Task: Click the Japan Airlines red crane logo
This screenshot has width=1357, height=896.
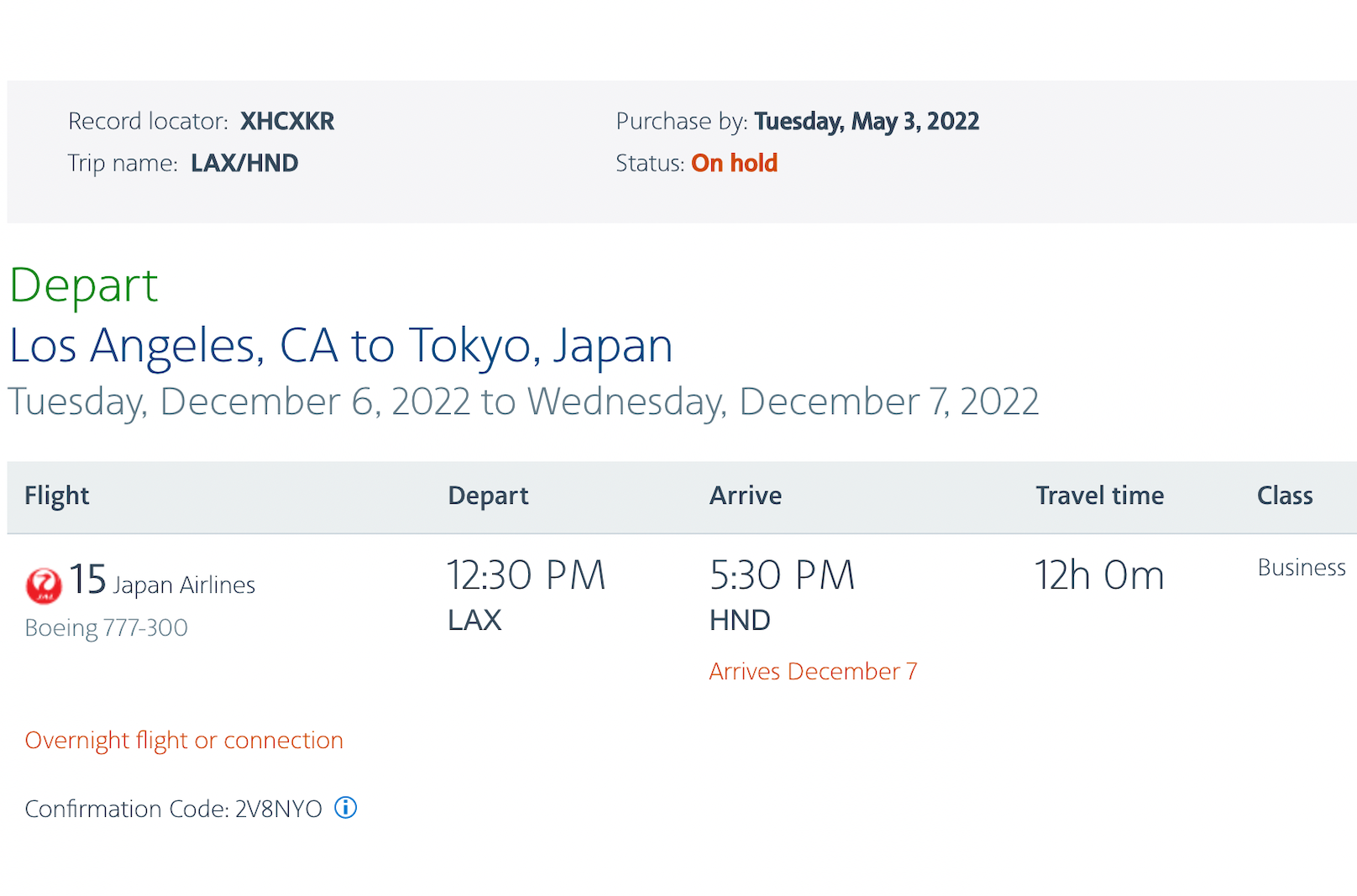Action: point(44,585)
